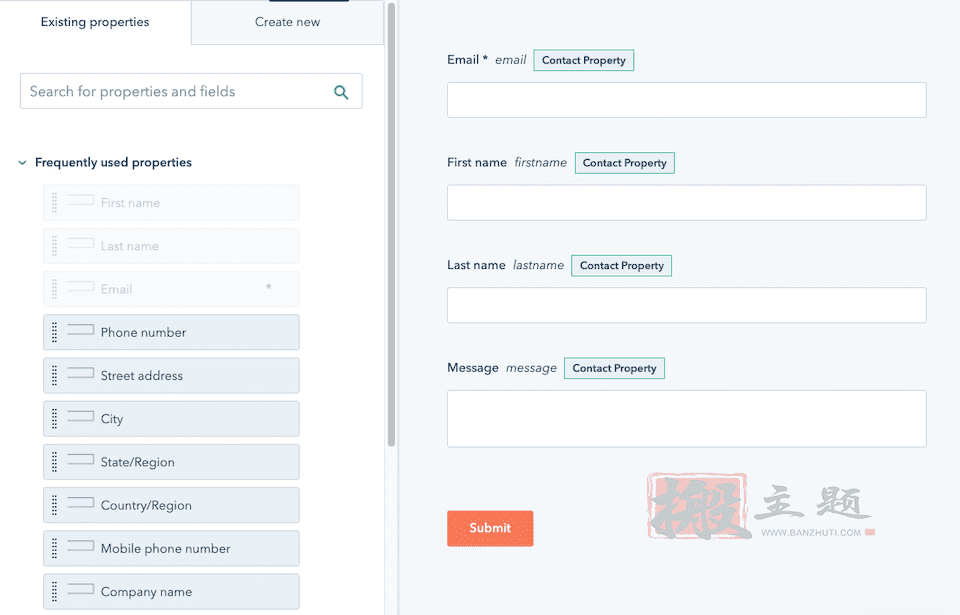The image size is (960, 615).
Task: Click the properties panel vertical scrollbar
Action: pyautogui.click(x=391, y=224)
